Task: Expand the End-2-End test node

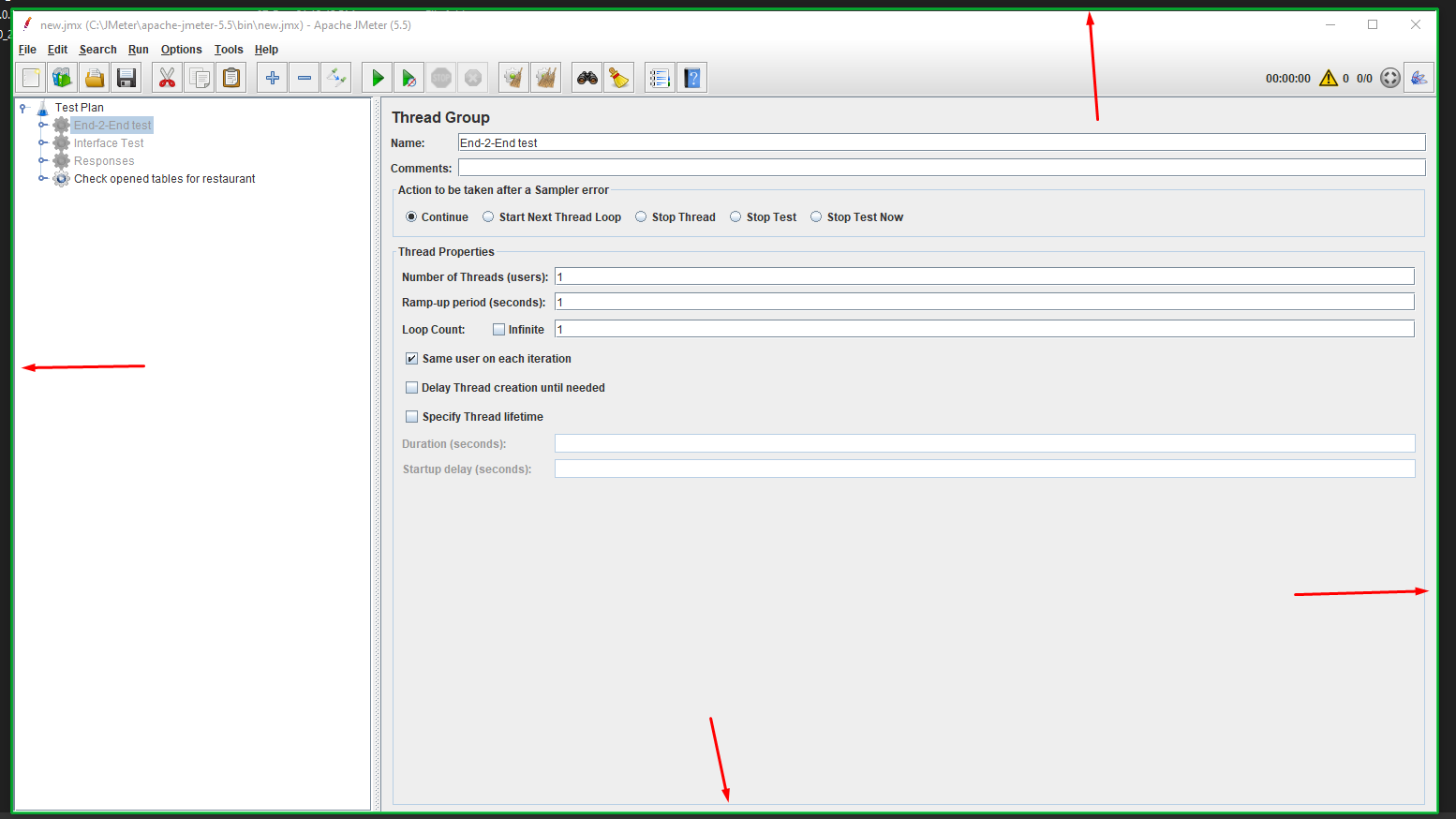Action: point(42,125)
